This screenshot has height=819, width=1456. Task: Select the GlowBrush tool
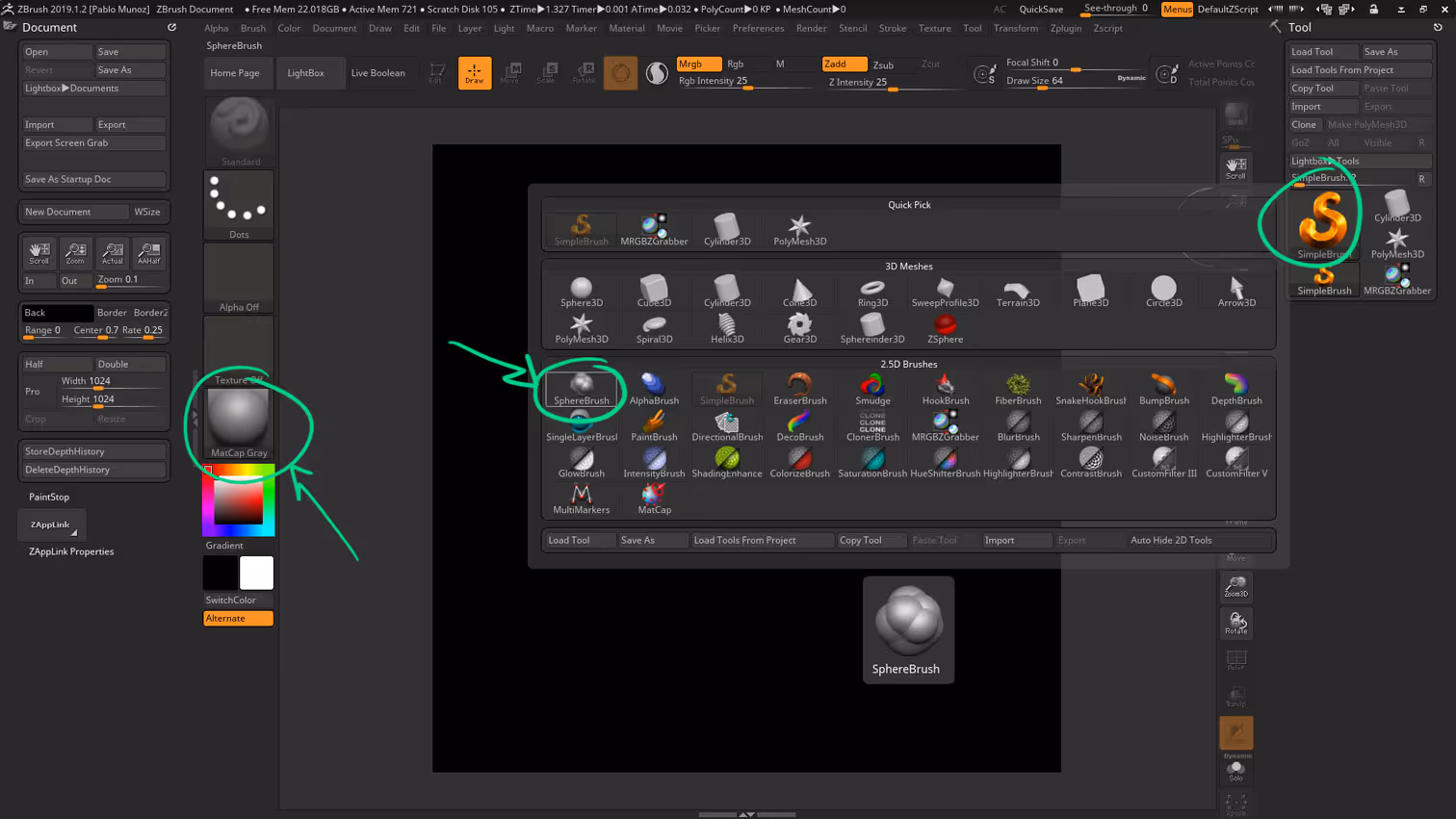(x=582, y=463)
